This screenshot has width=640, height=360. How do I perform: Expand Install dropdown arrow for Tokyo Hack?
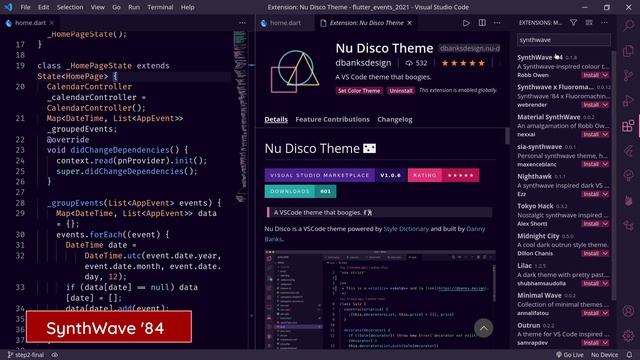click(x=605, y=224)
